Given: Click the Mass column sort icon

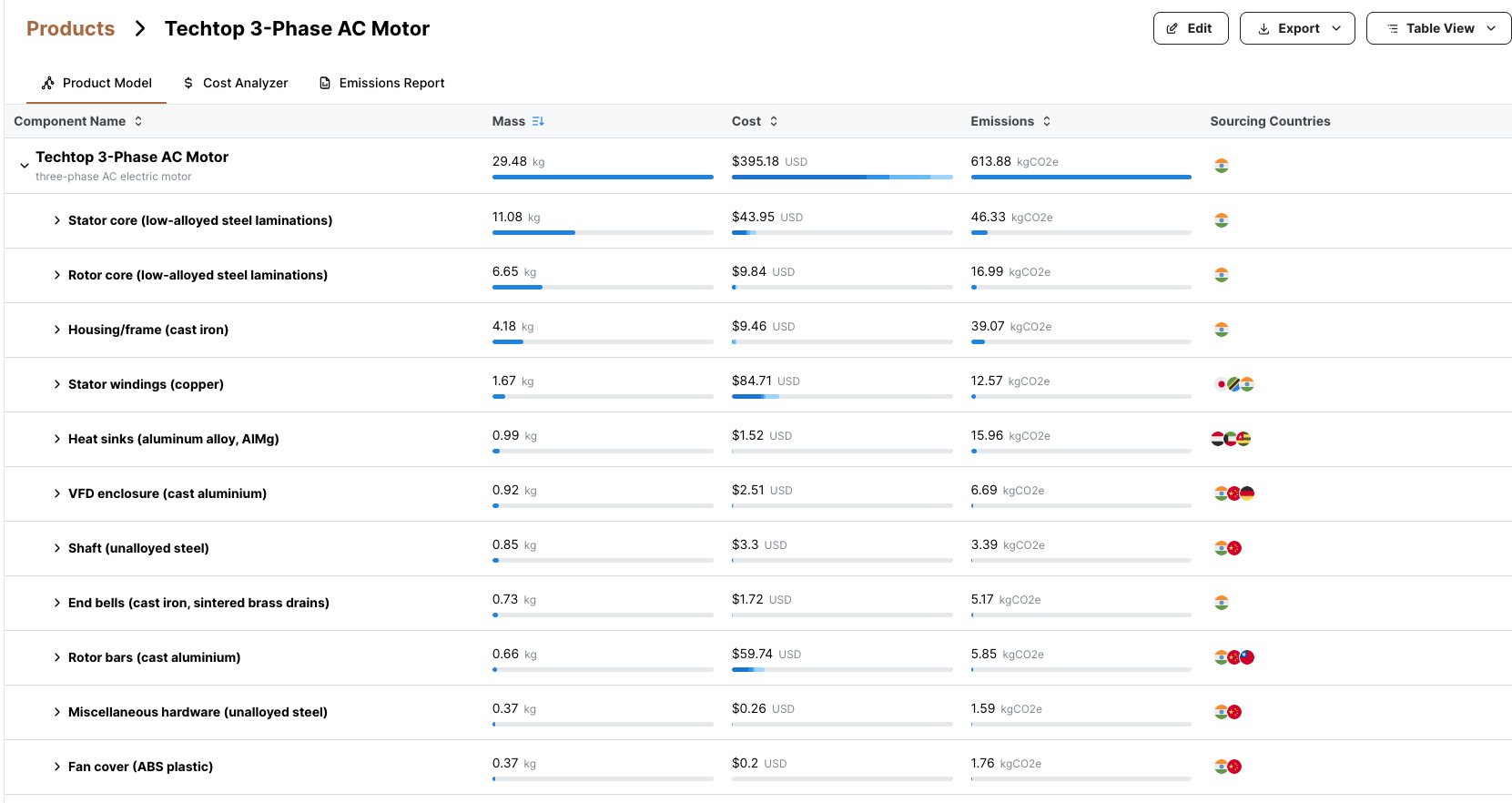Looking at the screenshot, I should pyautogui.click(x=538, y=121).
